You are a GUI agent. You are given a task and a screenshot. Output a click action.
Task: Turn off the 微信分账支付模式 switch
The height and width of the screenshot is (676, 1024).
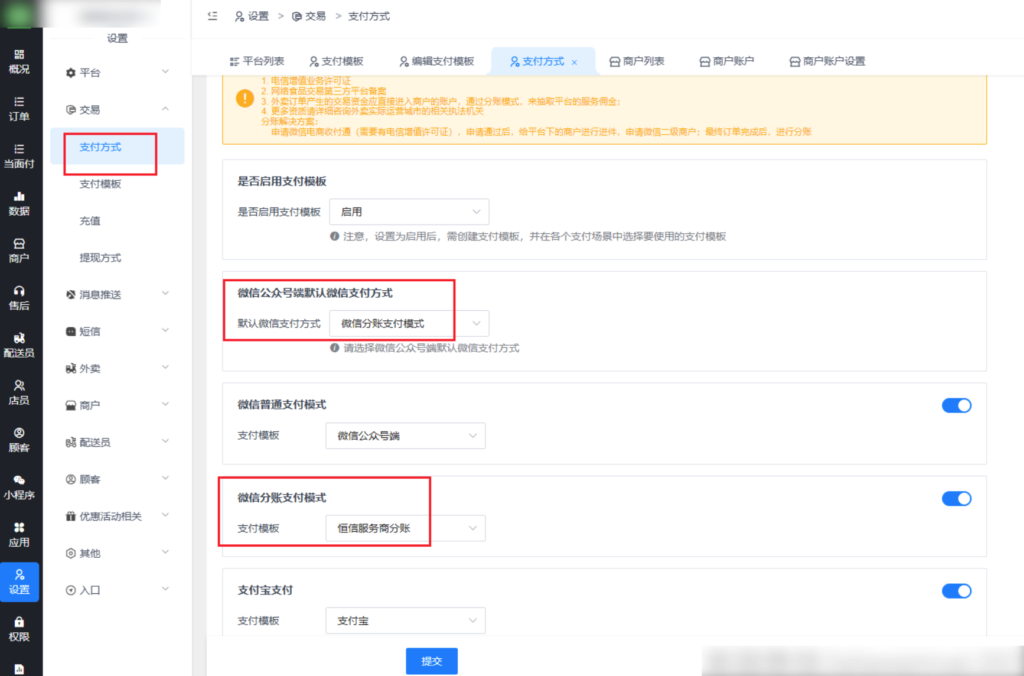pyautogui.click(x=956, y=498)
